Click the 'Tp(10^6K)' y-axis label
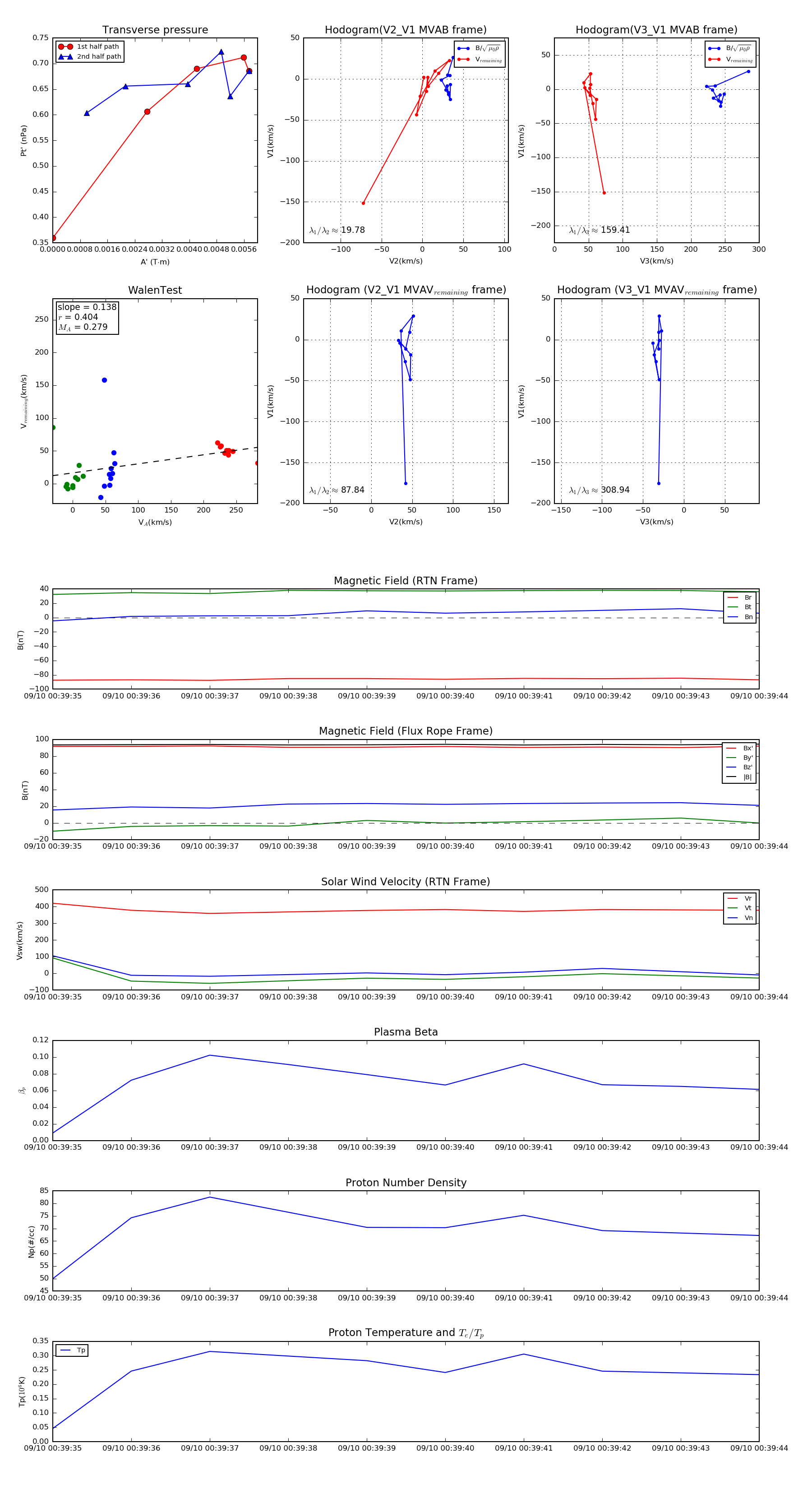 22,1392
